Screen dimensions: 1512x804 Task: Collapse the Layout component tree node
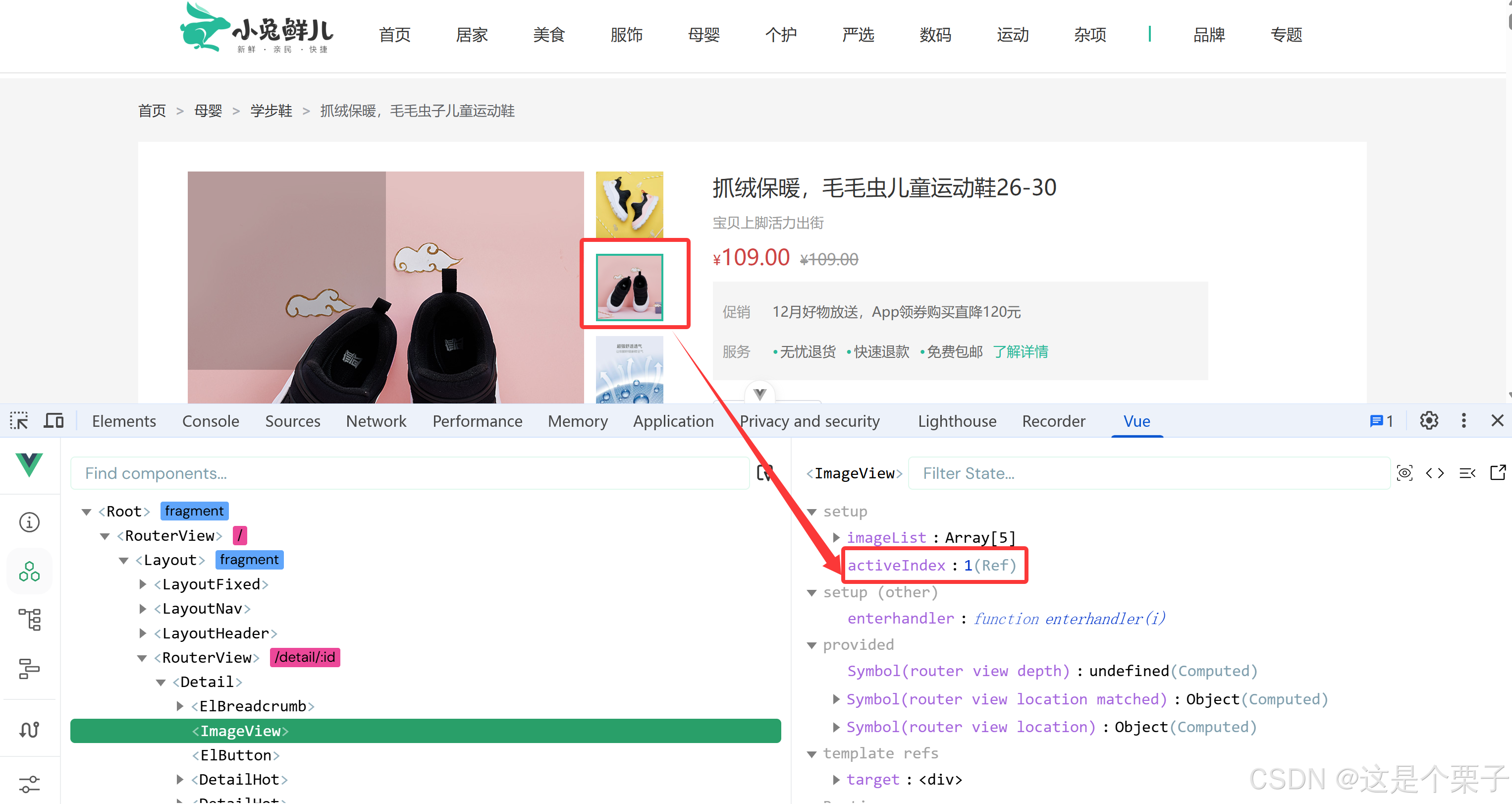[x=124, y=560]
